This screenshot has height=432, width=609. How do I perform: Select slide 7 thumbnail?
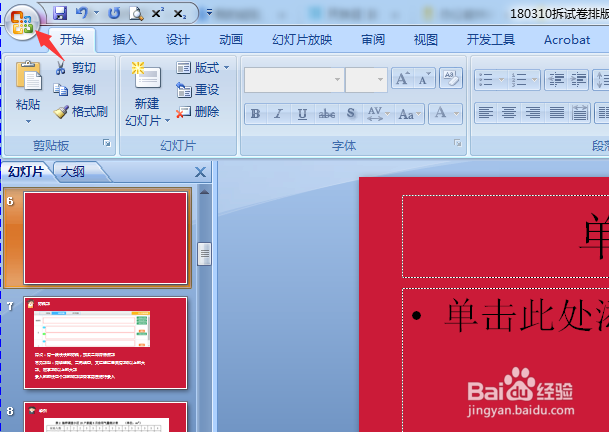(105, 343)
